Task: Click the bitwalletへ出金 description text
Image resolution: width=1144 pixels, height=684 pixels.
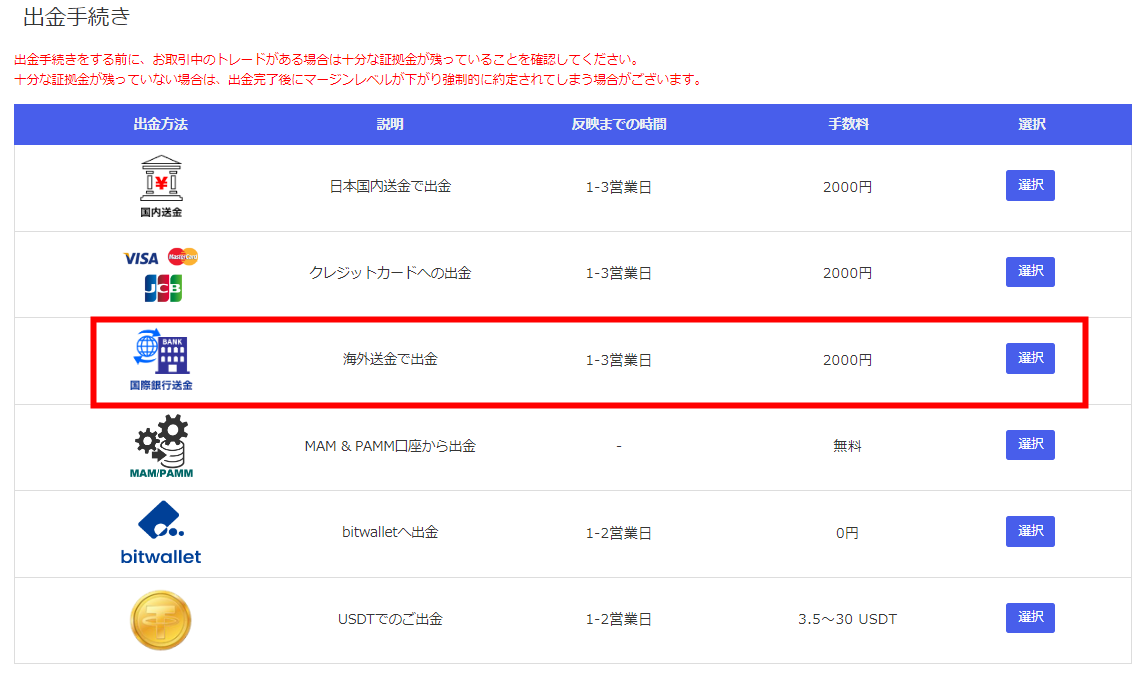Action: [x=390, y=532]
